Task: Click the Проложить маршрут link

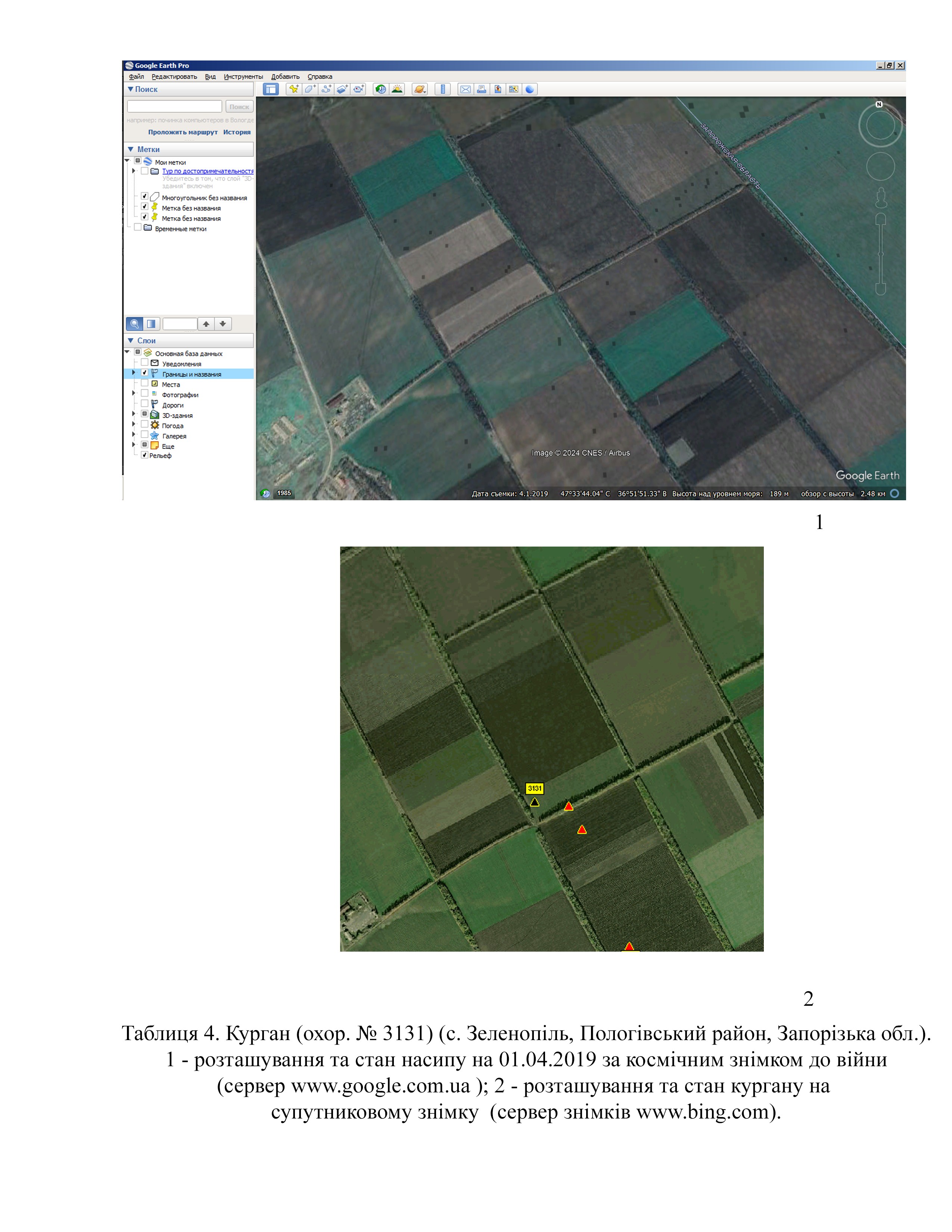Action: click(x=183, y=132)
